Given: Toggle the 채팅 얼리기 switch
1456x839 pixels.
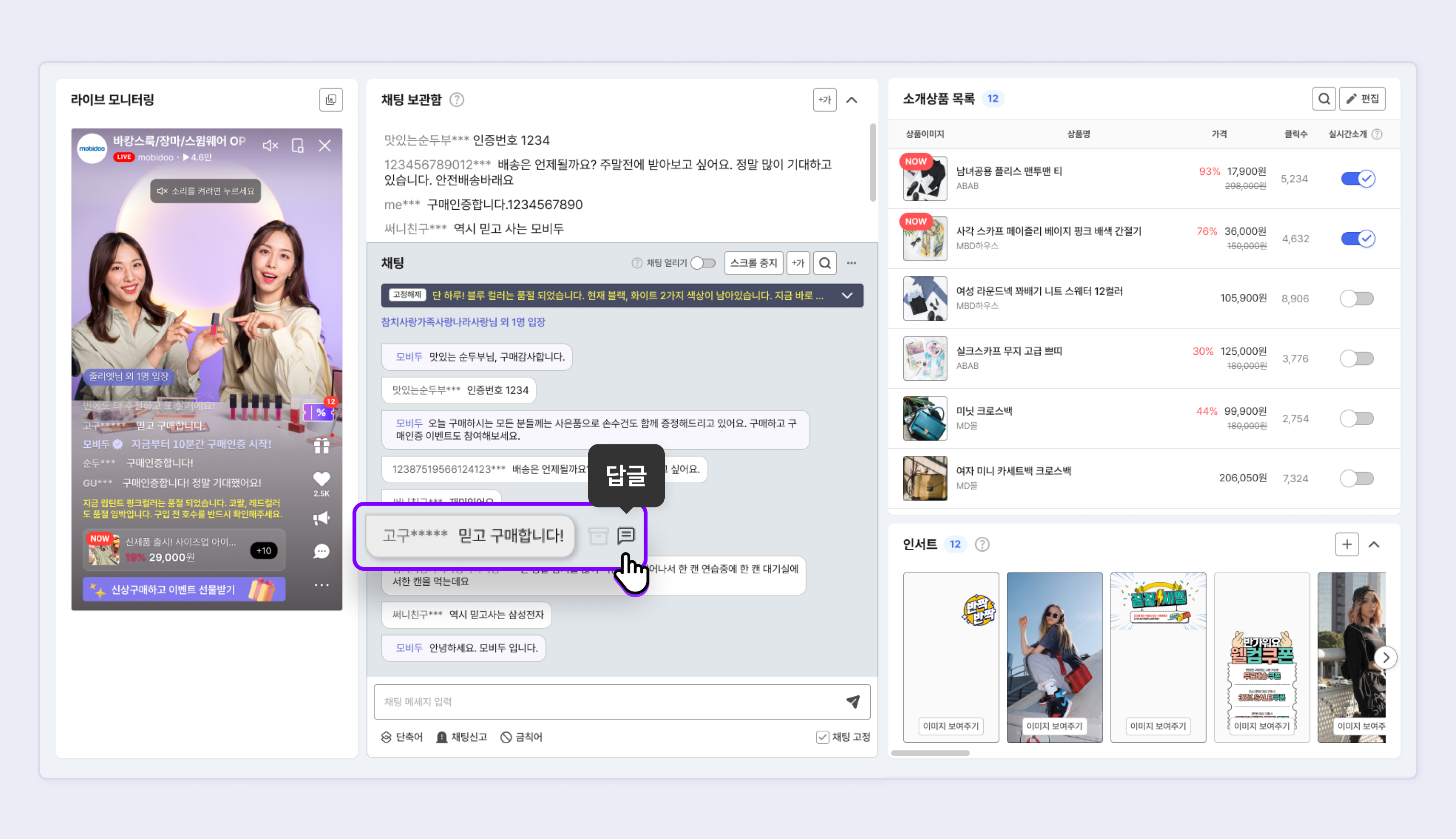Looking at the screenshot, I should coord(703,263).
